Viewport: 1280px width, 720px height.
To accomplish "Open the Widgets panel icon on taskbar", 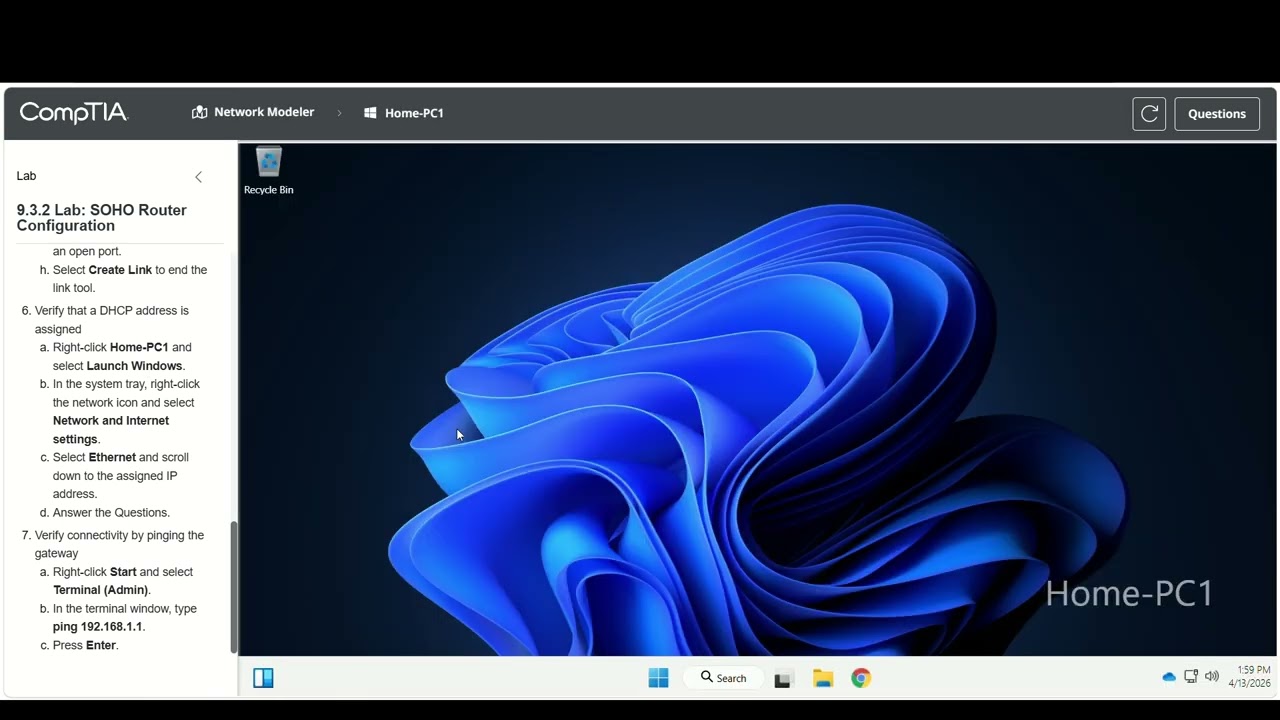I will point(263,678).
